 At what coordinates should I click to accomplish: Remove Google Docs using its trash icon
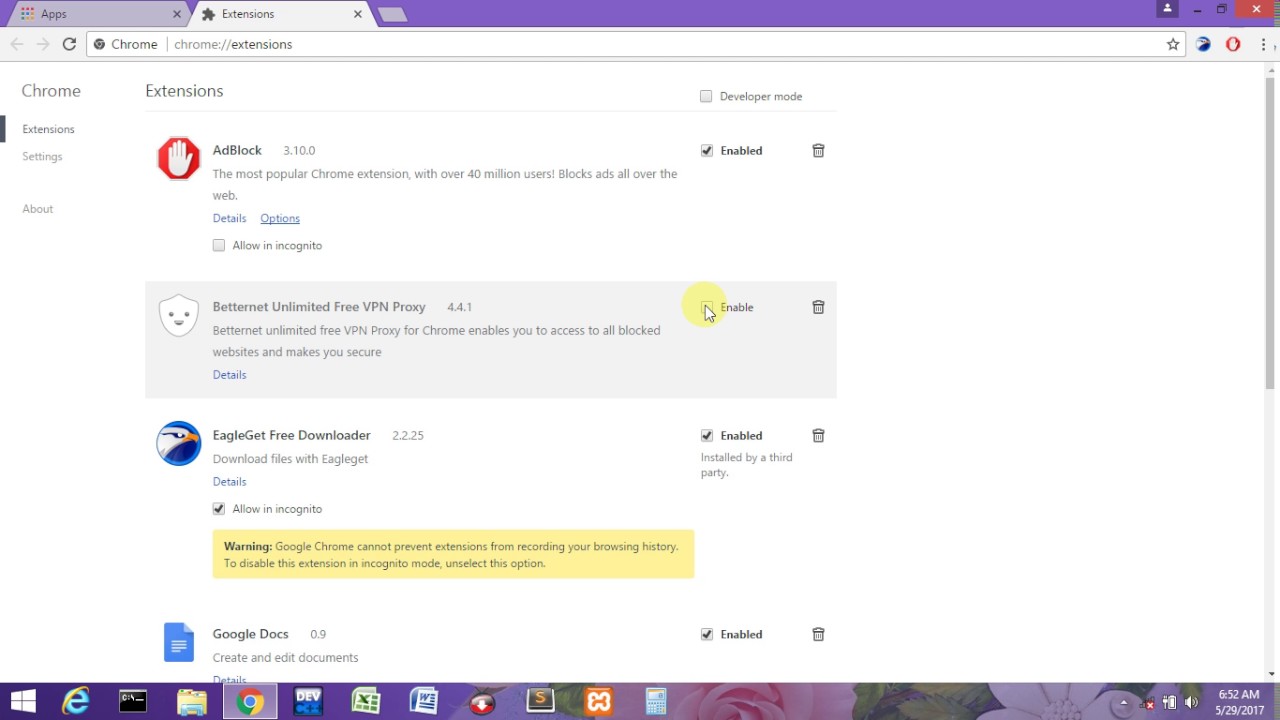818,634
